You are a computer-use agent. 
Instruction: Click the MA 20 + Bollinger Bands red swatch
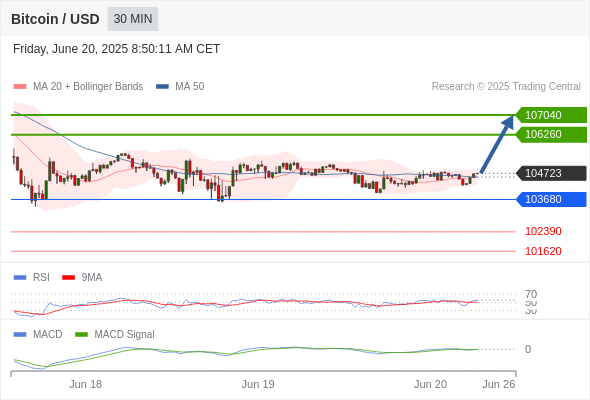pyautogui.click(x=20, y=87)
